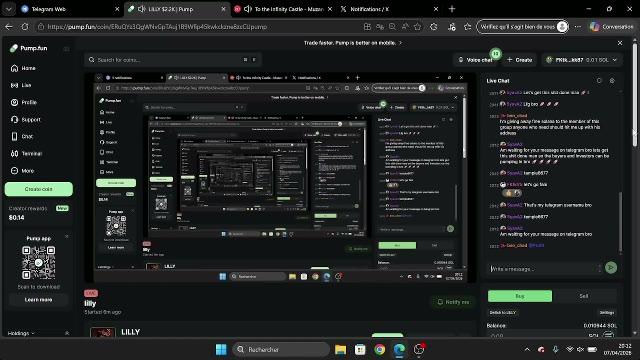Refresh the current page

pyautogui.click(x=25, y=27)
